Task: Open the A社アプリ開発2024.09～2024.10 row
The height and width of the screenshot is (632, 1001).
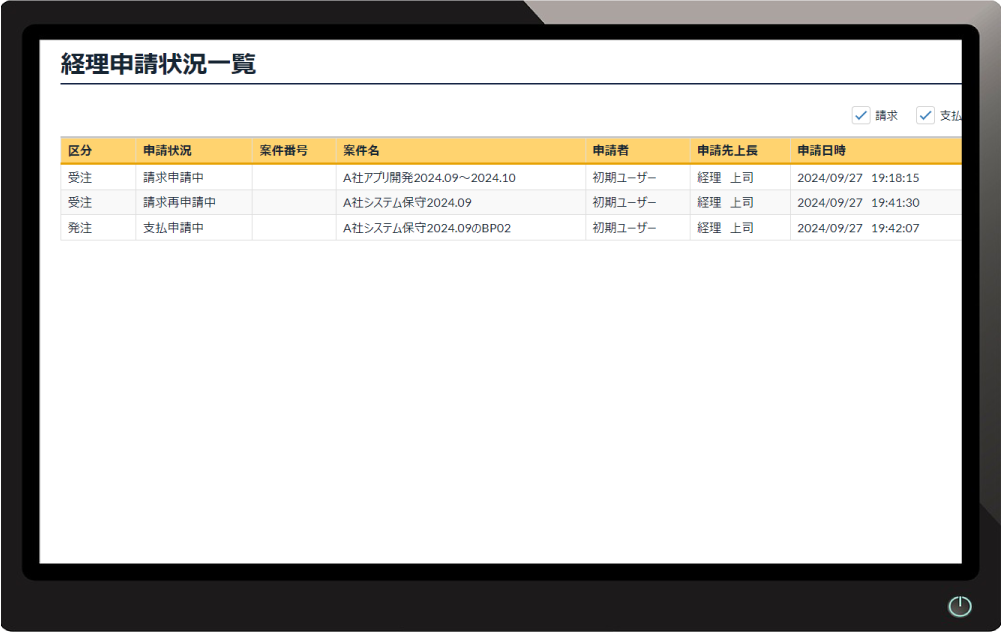Action: (x=428, y=177)
